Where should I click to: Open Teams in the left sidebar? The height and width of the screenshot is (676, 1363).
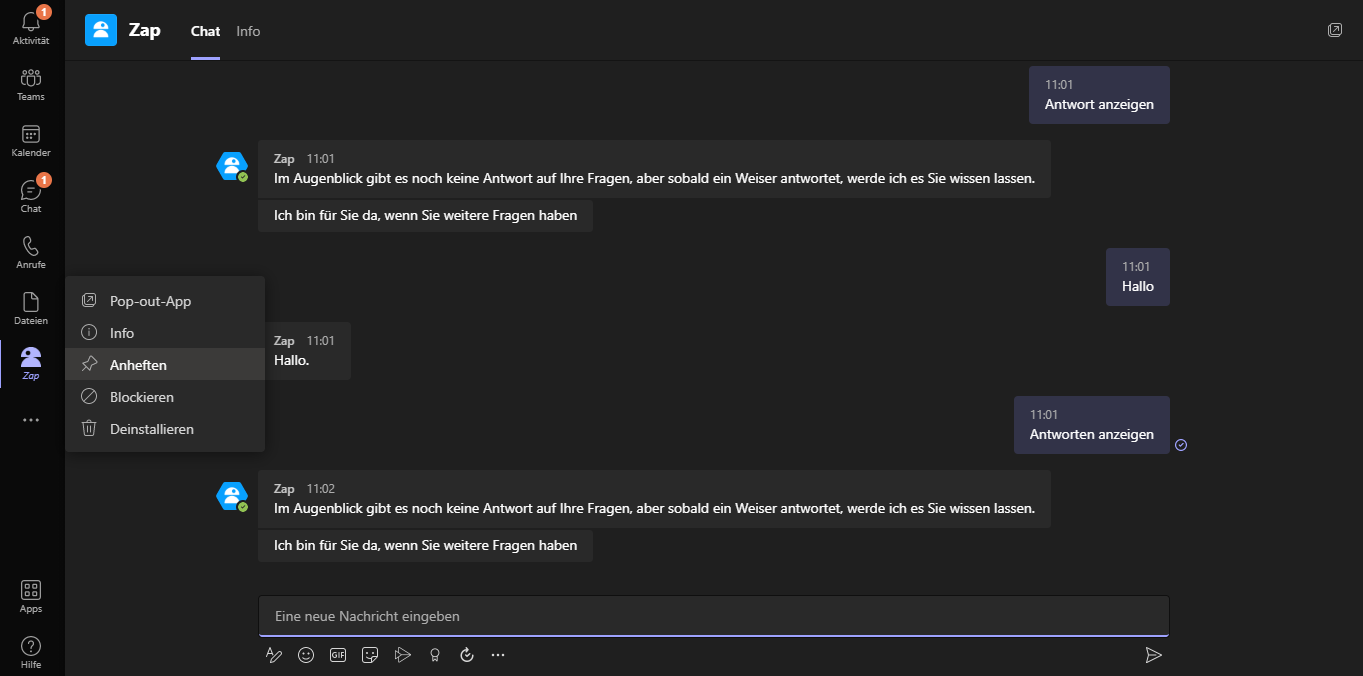pyautogui.click(x=31, y=84)
